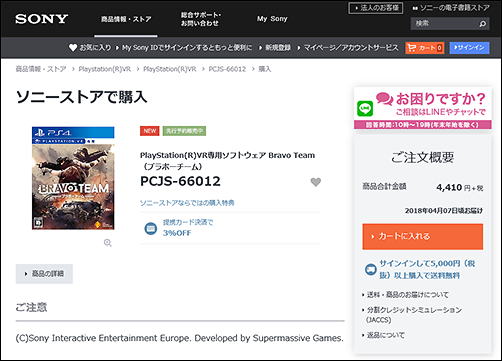
Task: Click the search magnifier icon
Action: coord(483,24)
